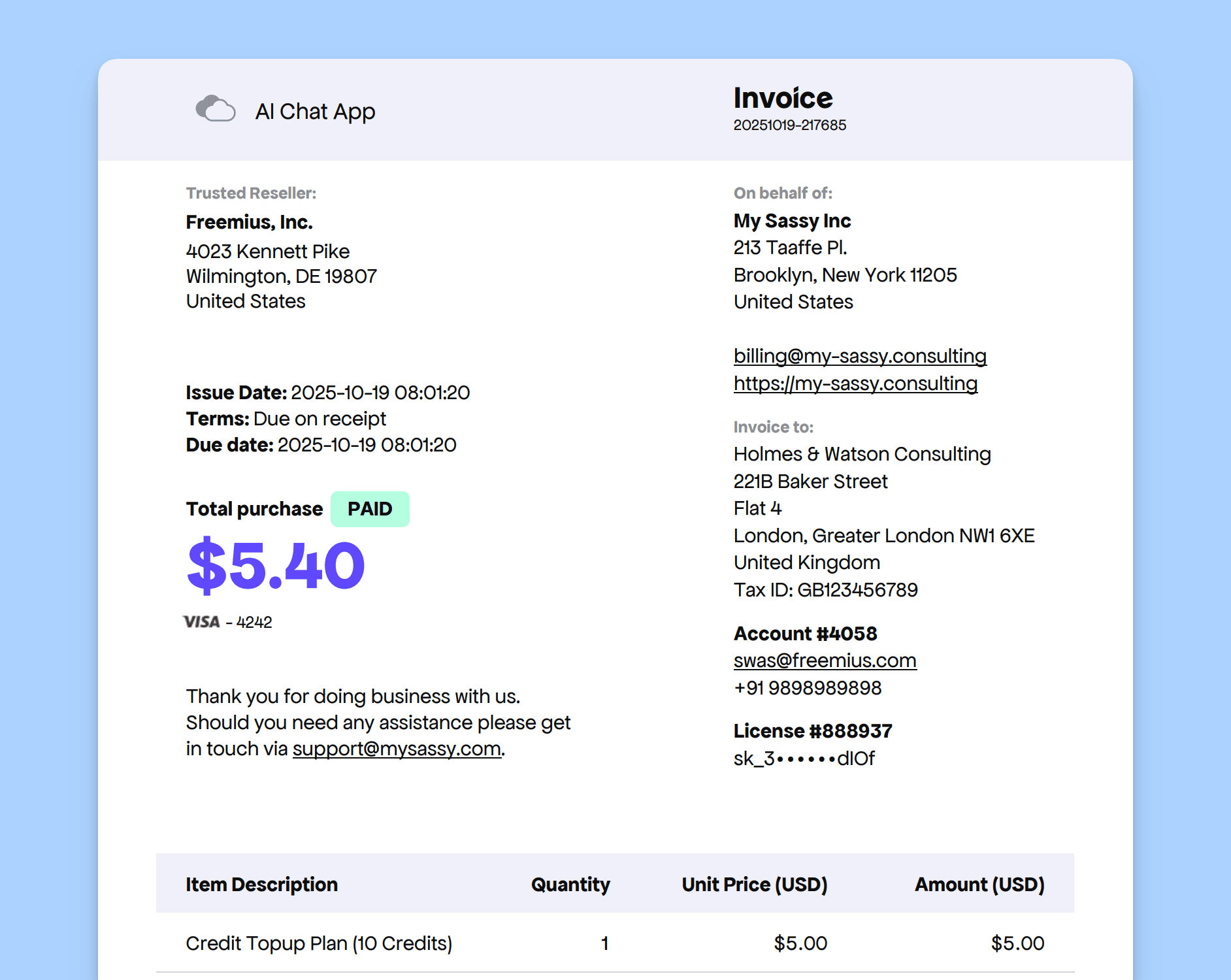
Task: Click the License #888937 label
Action: [x=812, y=731]
